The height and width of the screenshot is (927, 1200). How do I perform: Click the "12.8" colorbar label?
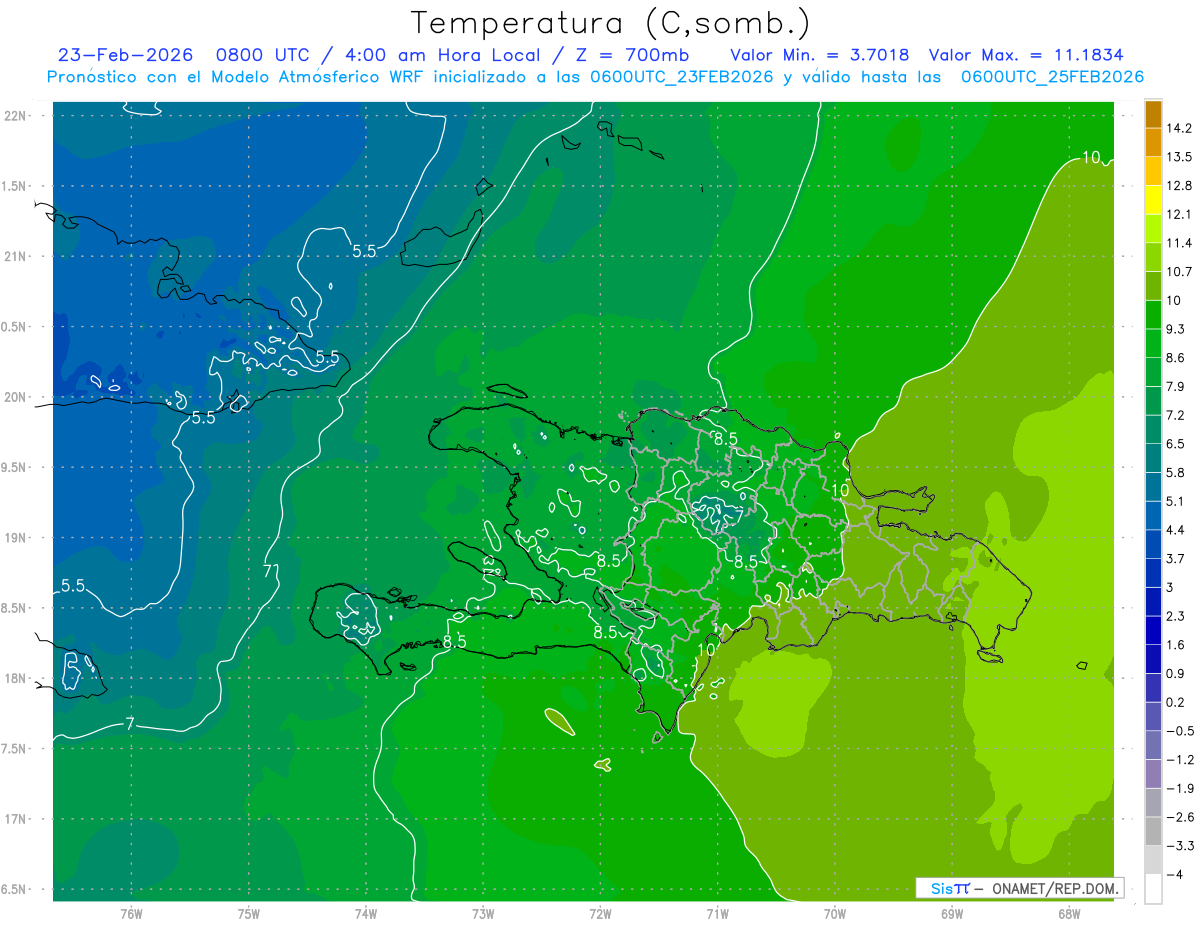coord(1180,186)
